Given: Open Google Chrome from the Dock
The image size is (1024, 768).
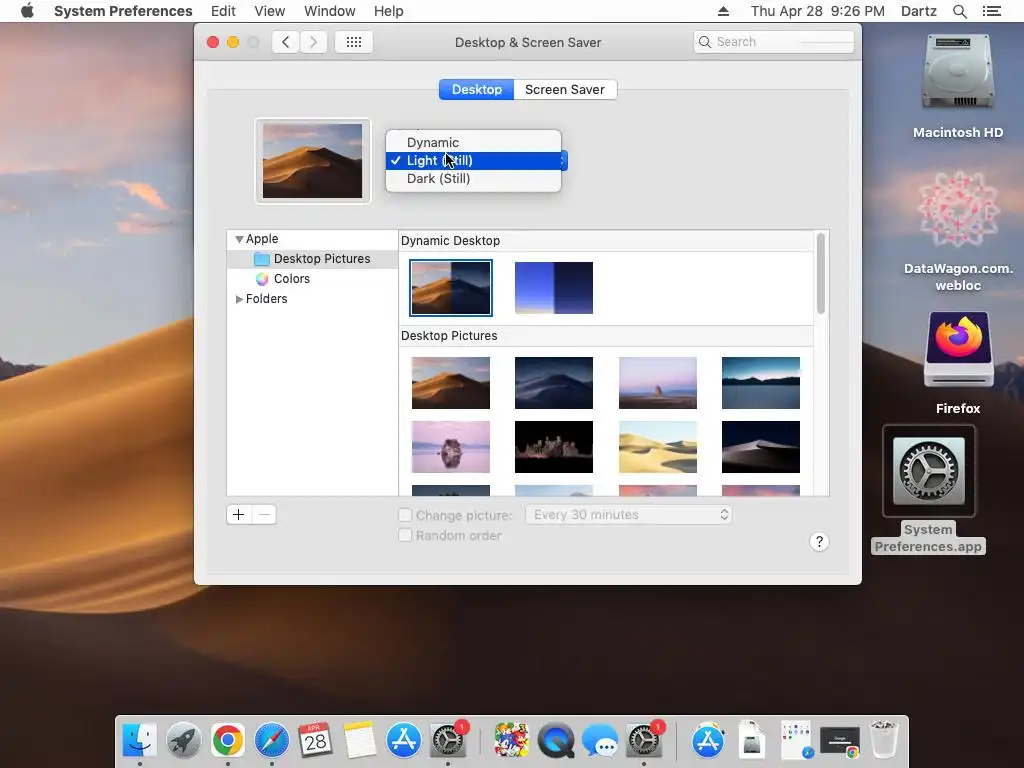Looking at the screenshot, I should click(227, 741).
